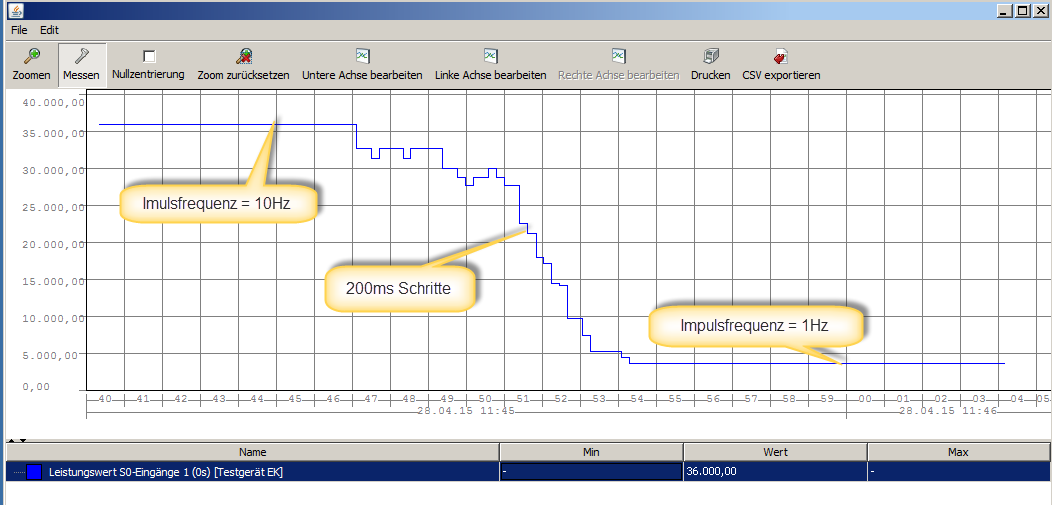
Task: Enable the Nullzentrierung checkbox
Action: click(149, 57)
